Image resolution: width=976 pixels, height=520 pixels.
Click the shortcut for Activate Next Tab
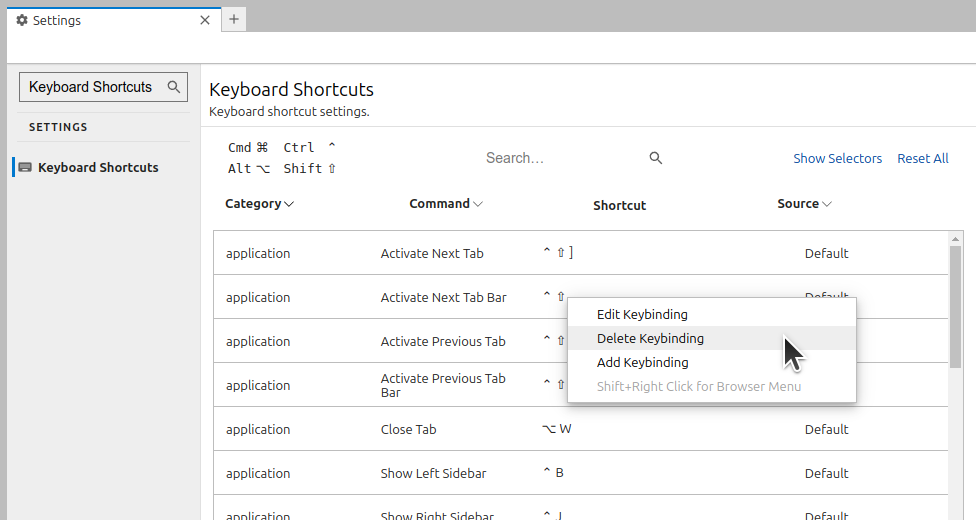coord(558,252)
